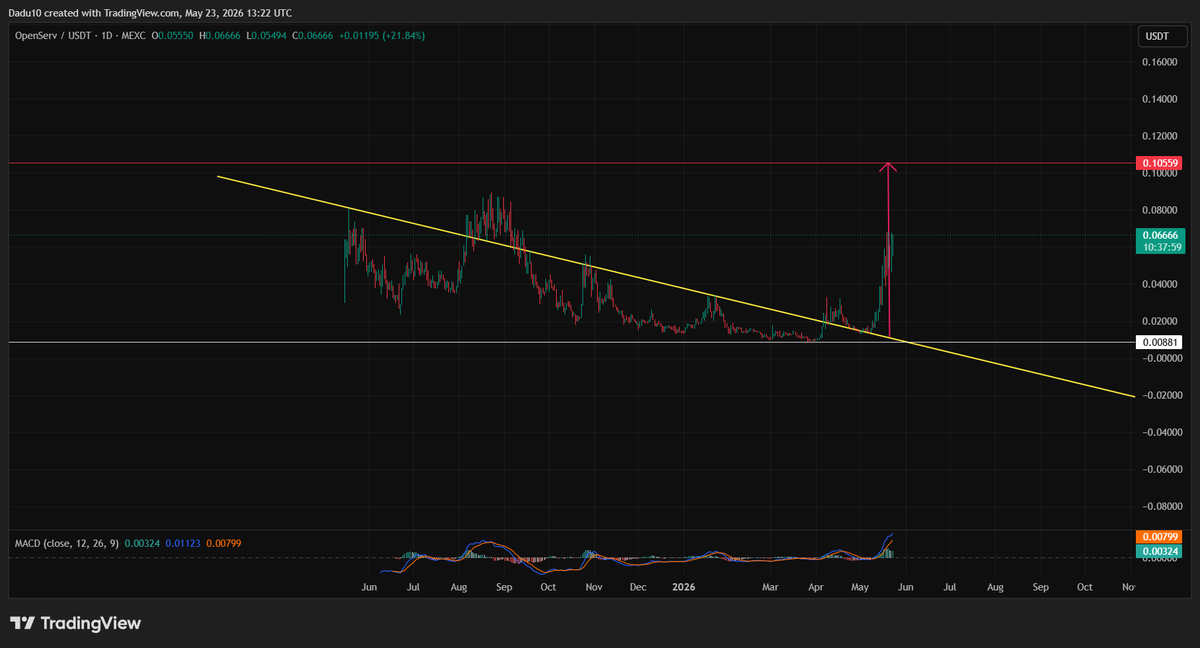Screen dimensions: 1200x648
Task: Click the 0.14000 price axis label
Action: click(1160, 99)
